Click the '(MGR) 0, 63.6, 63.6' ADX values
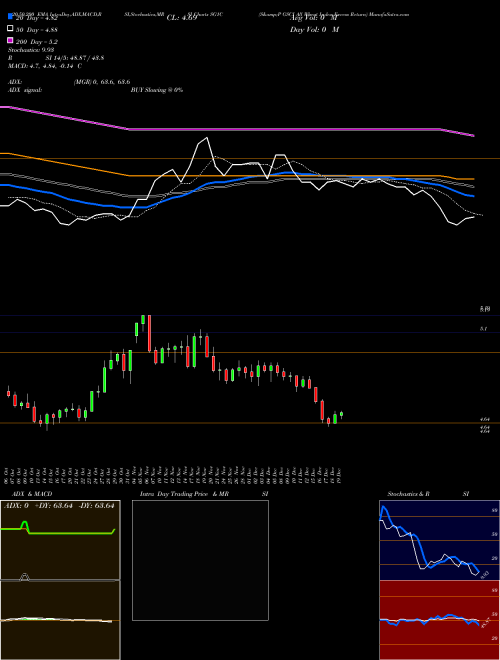Image resolution: width=500 pixels, height=660 pixels. pos(102,82)
